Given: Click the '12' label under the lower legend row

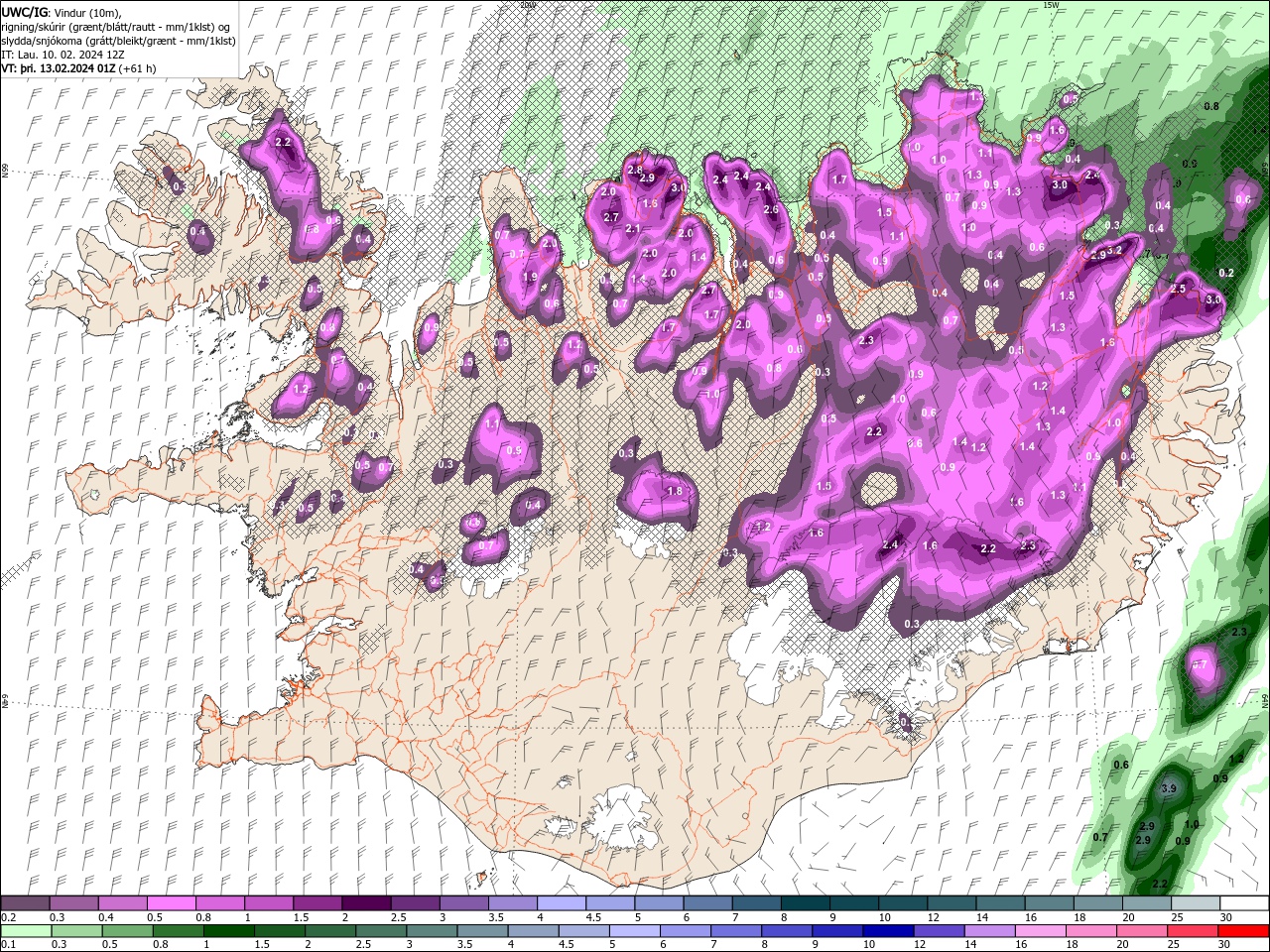Looking at the screenshot, I should (919, 945).
